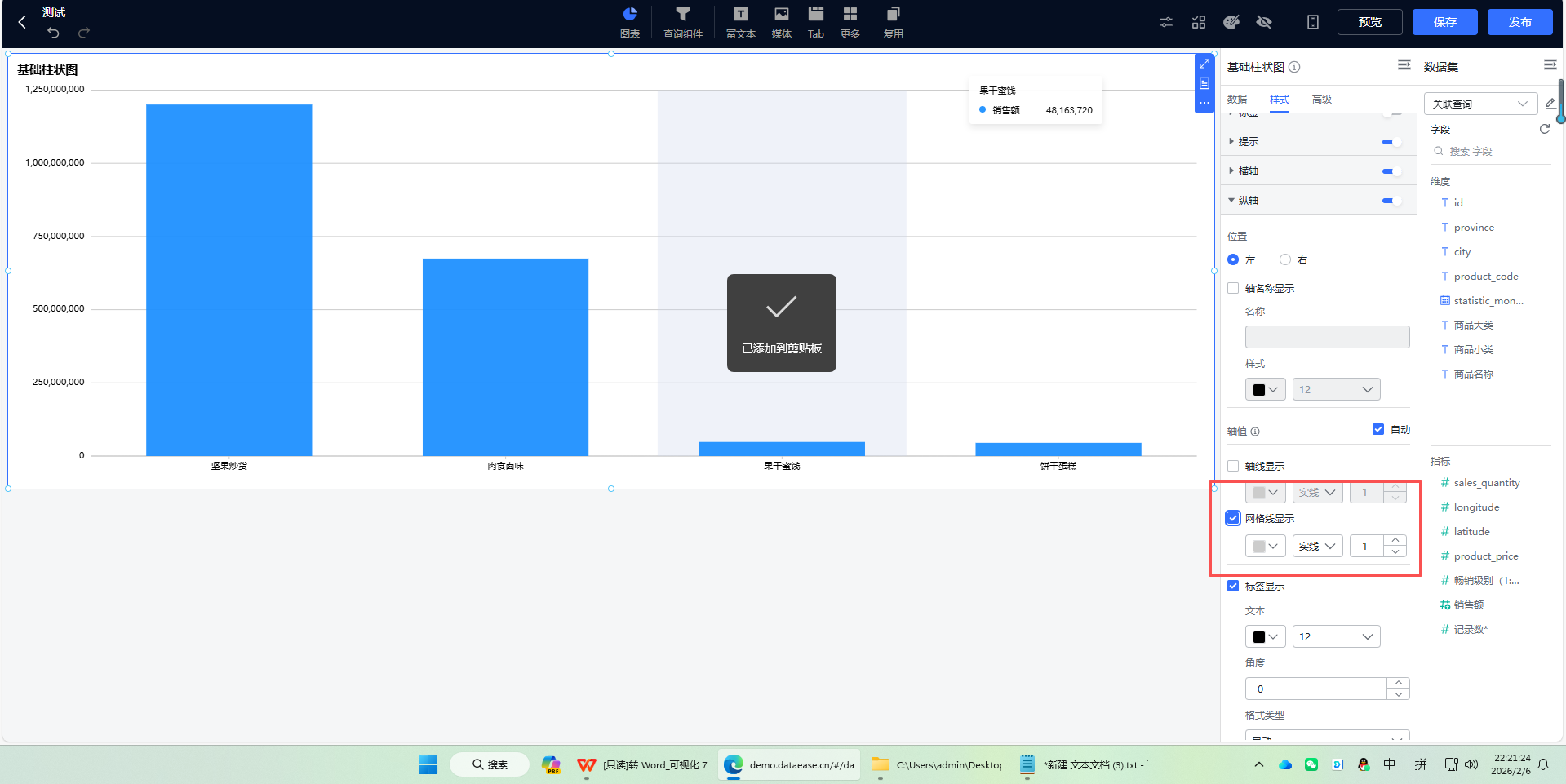Click the taskbar 搜索 box
Screen dimensions: 1566x784
pyautogui.click(x=490, y=764)
